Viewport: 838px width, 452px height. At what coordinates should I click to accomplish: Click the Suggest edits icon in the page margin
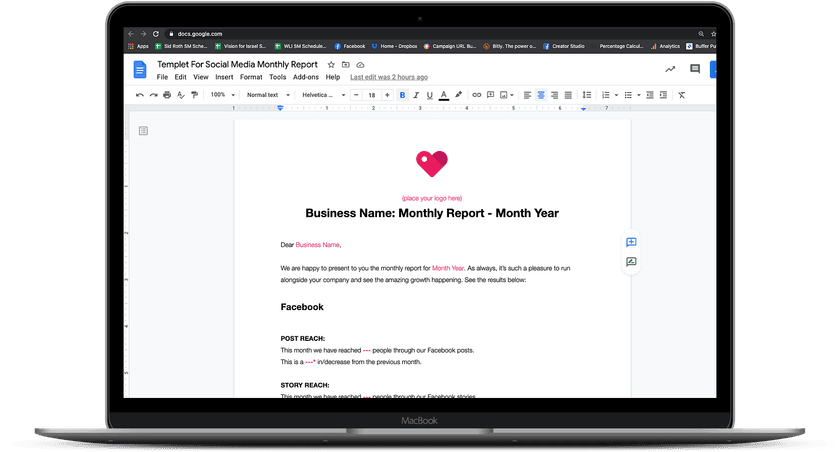[x=631, y=262]
